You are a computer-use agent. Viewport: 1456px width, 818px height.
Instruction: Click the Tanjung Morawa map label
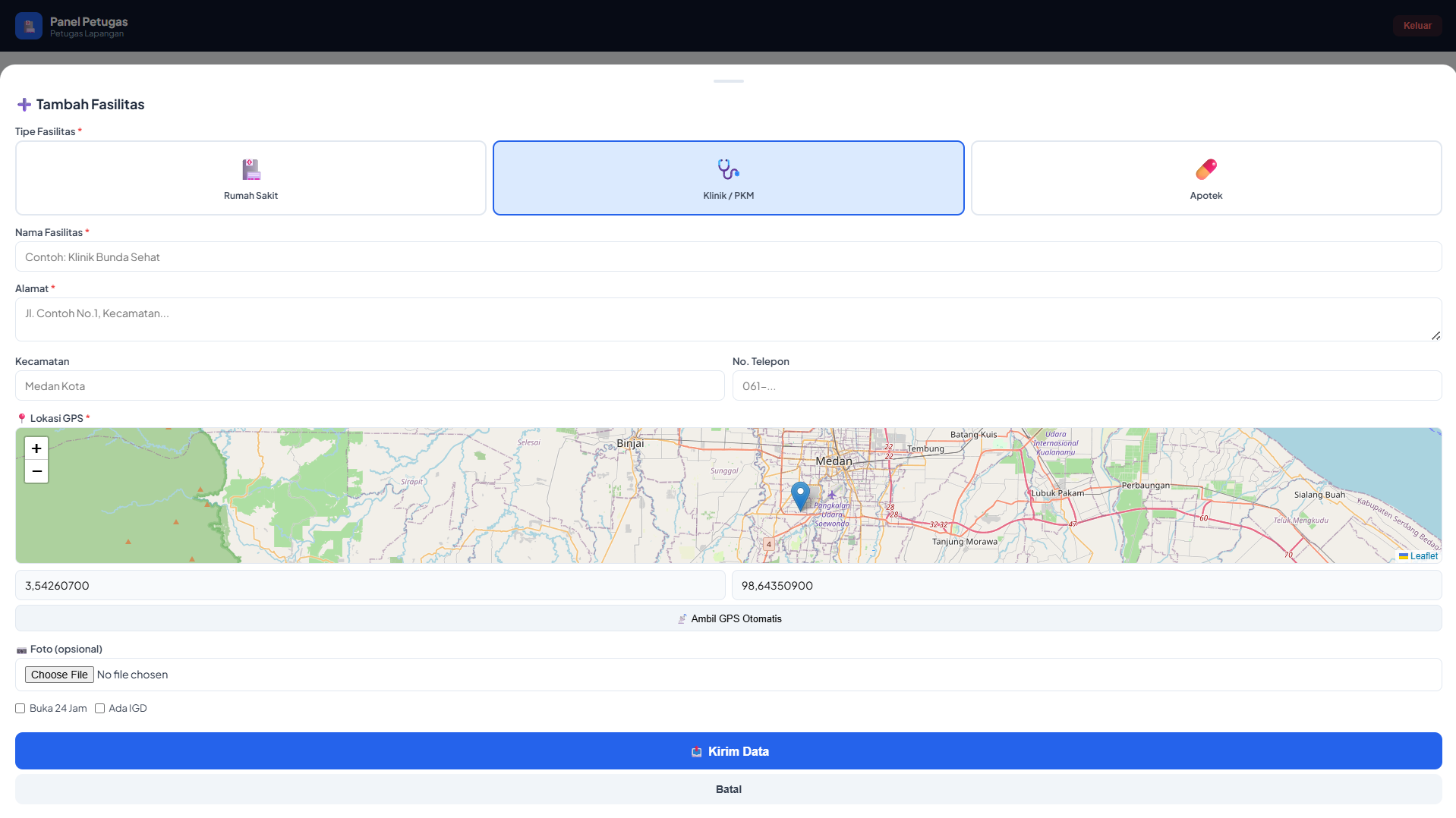pos(965,542)
